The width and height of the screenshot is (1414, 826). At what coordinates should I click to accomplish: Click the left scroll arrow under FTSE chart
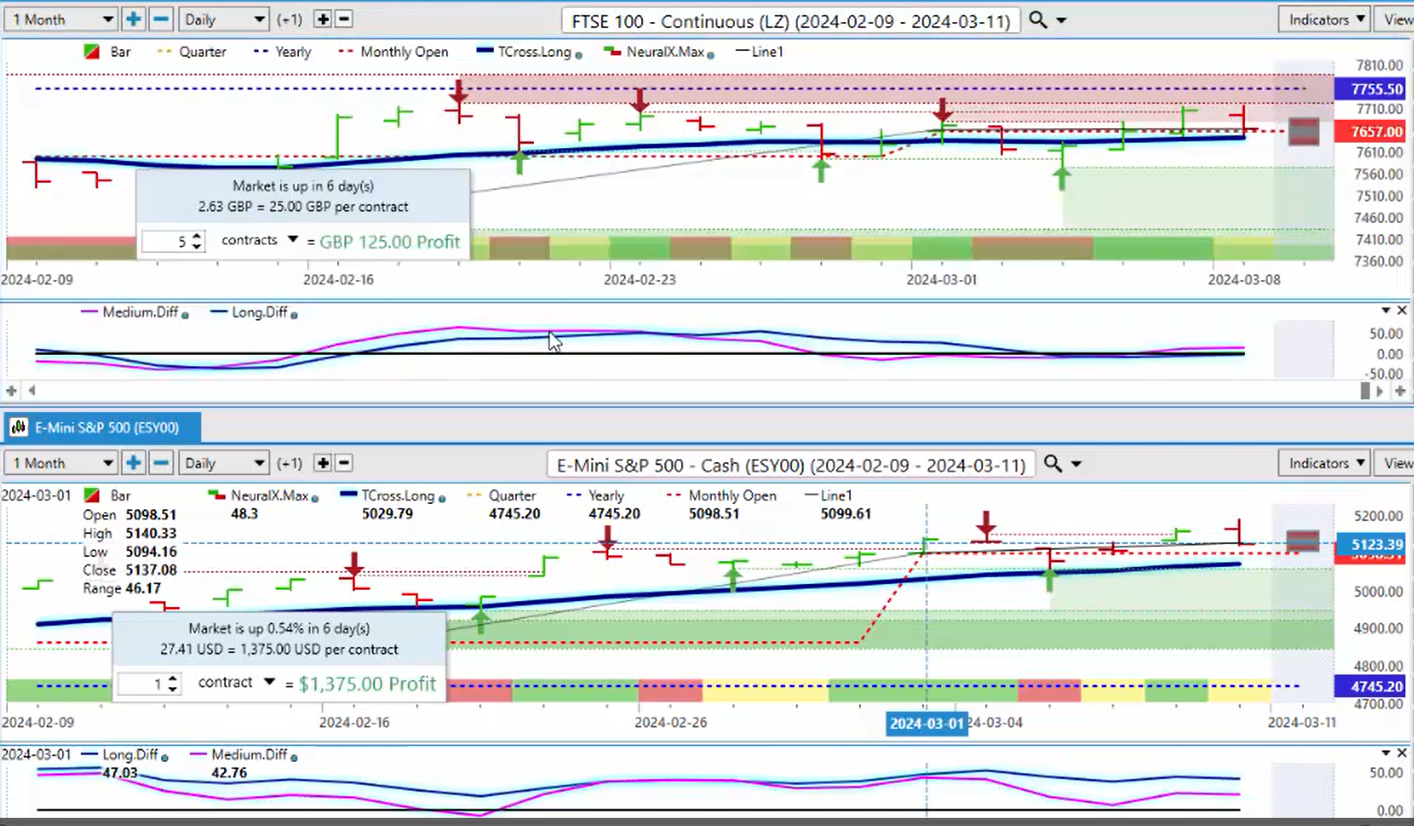coord(32,391)
